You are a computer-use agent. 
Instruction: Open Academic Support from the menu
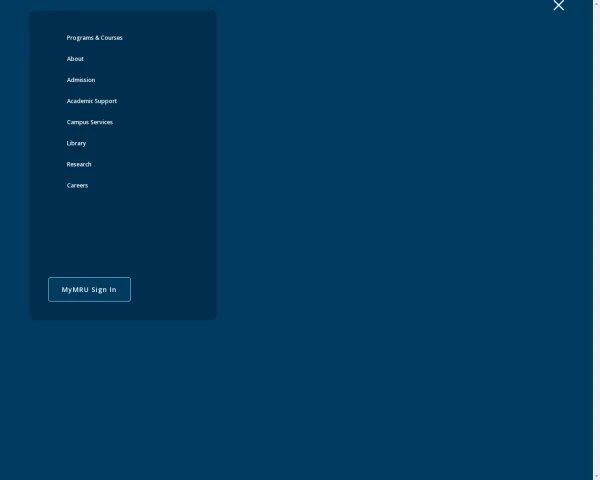(x=91, y=101)
